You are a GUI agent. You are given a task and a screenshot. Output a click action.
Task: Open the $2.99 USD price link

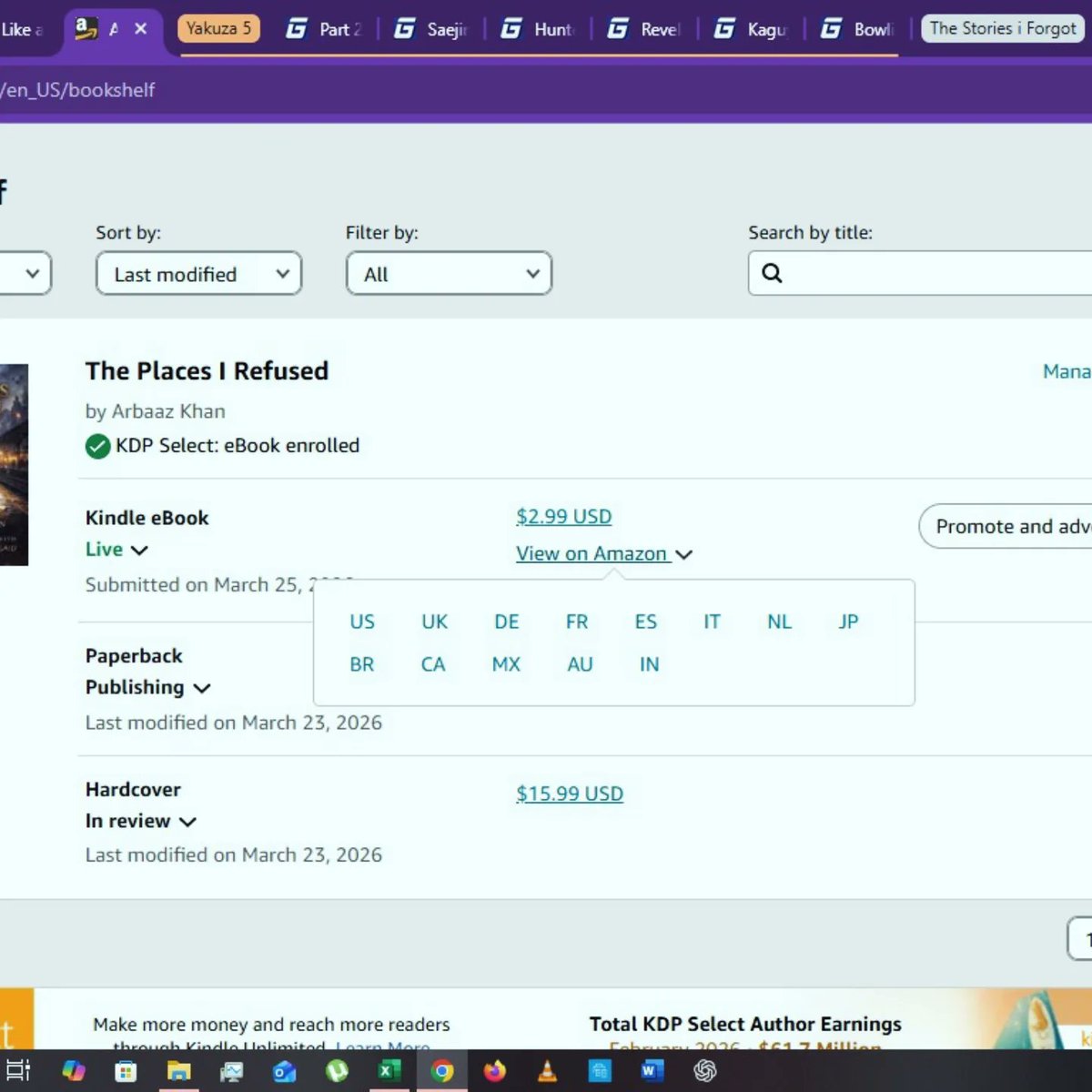[563, 517]
